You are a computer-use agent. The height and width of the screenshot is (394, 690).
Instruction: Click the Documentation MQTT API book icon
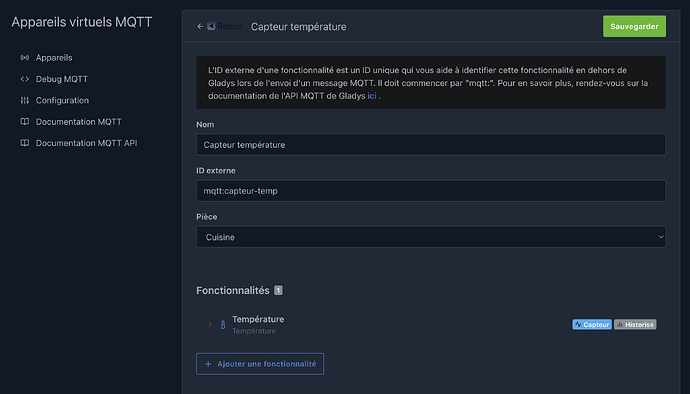point(25,143)
